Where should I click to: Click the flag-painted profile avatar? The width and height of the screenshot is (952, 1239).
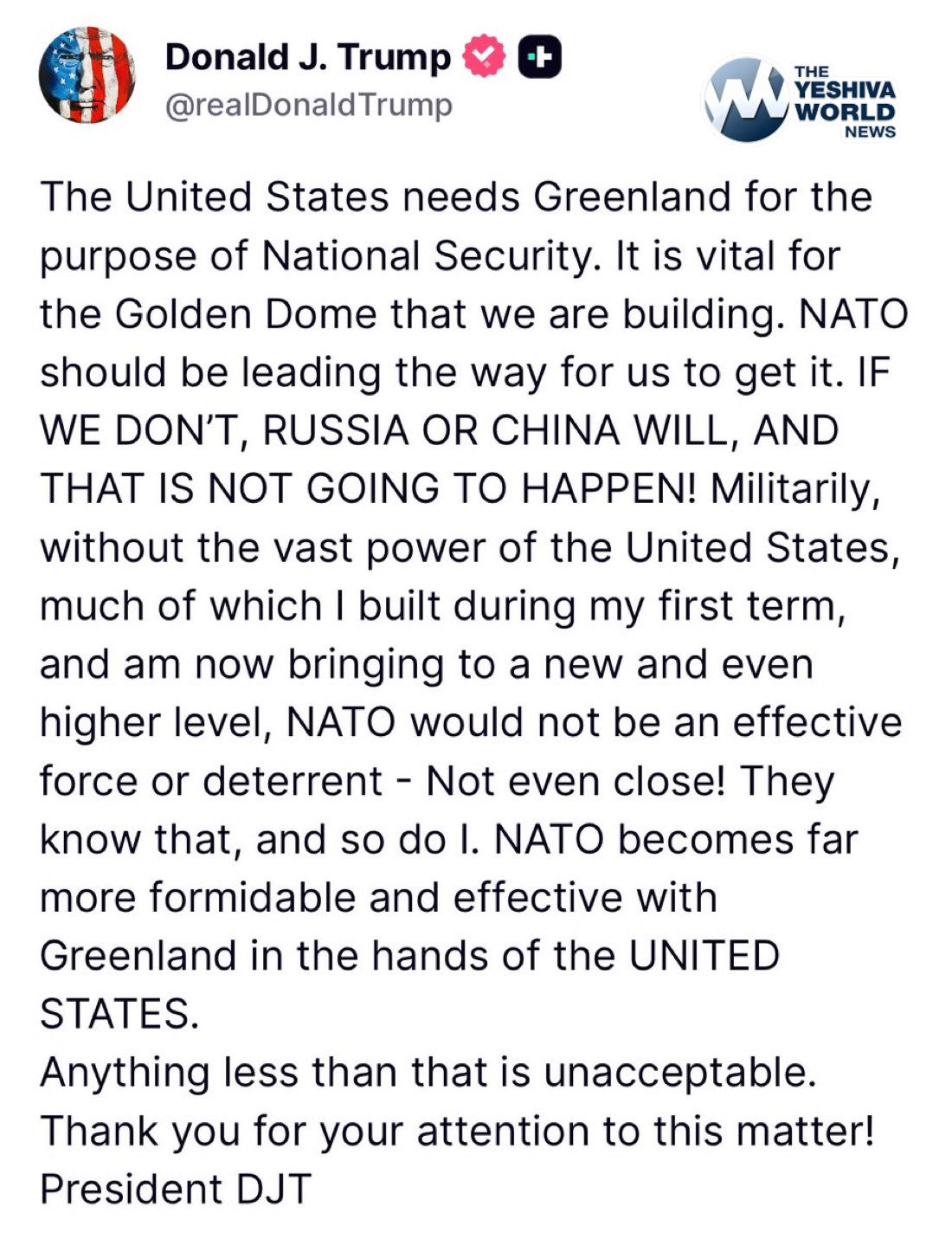87,75
